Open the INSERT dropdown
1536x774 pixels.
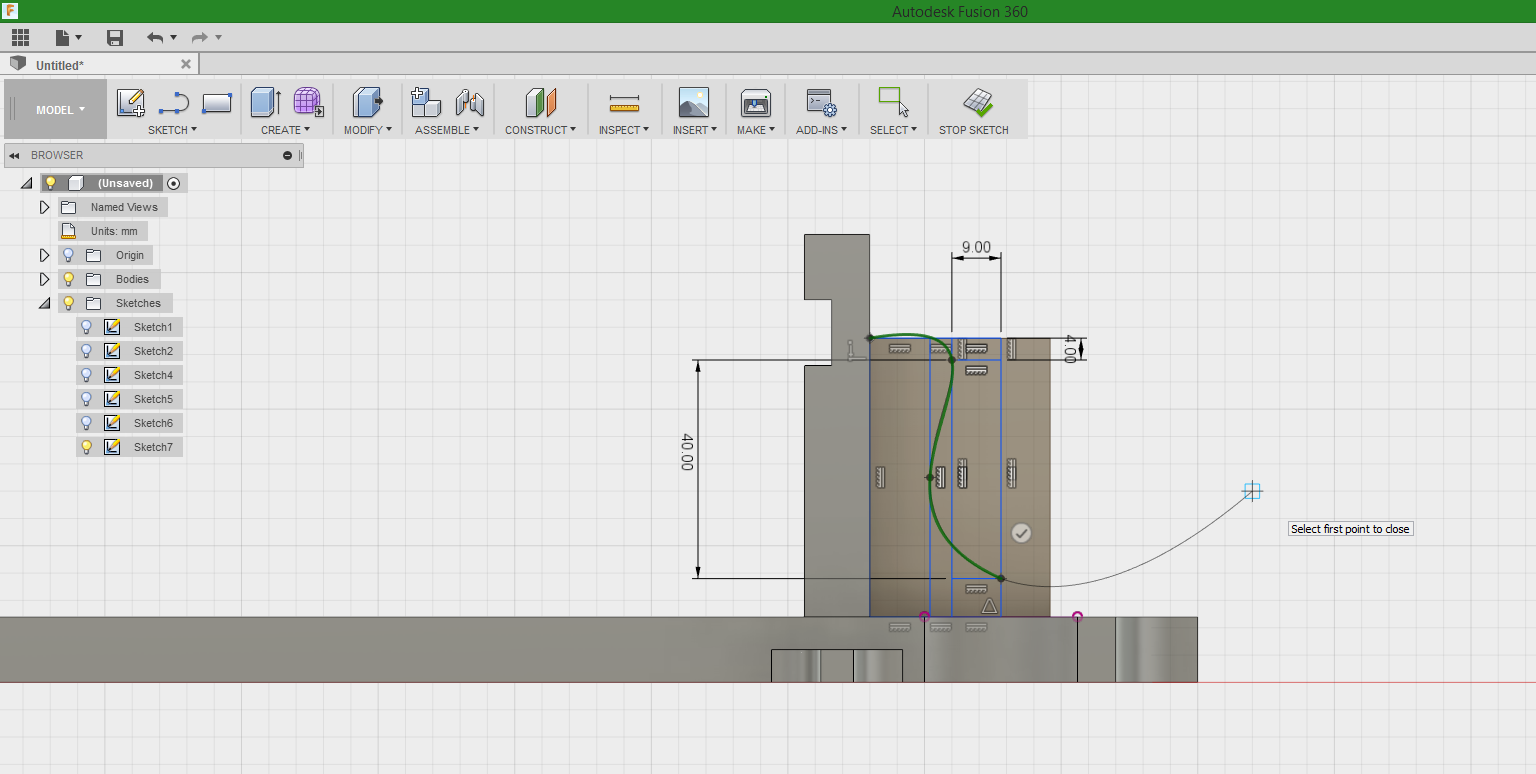coord(695,130)
